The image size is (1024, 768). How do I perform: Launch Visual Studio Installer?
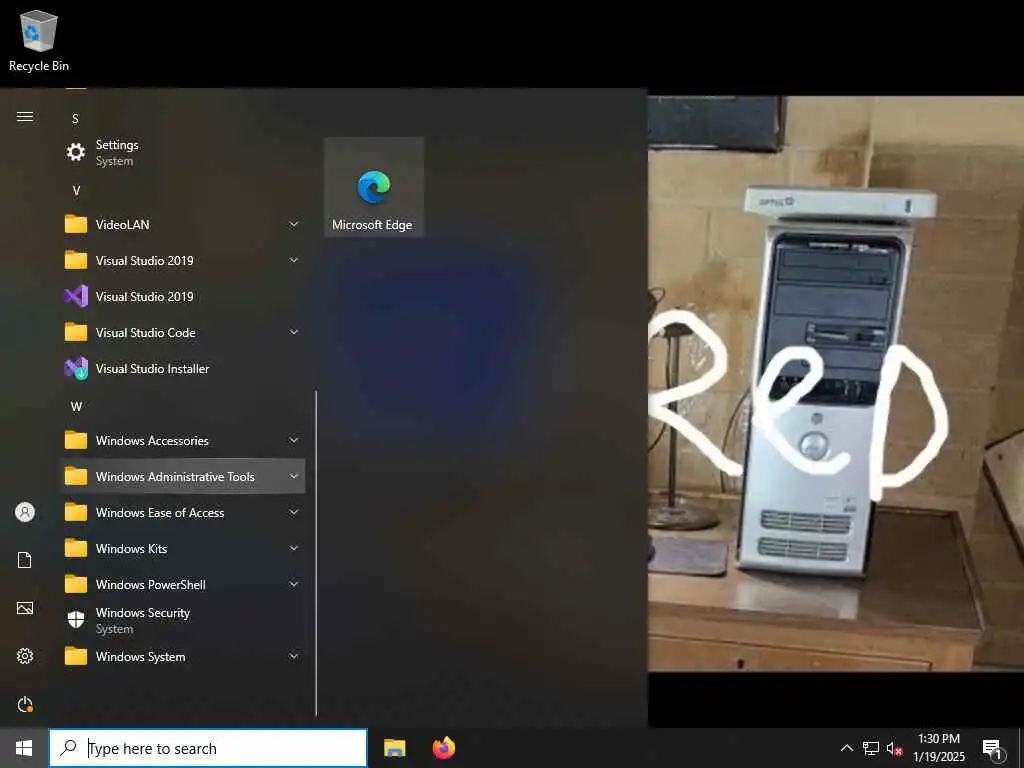183,368
